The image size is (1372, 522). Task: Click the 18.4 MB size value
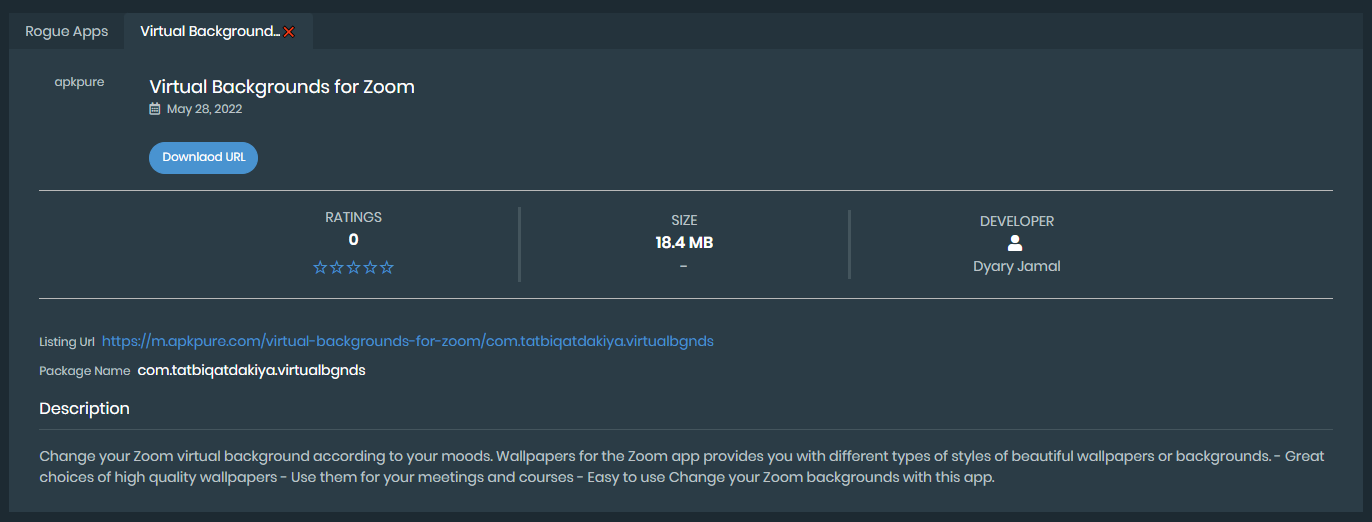point(684,242)
